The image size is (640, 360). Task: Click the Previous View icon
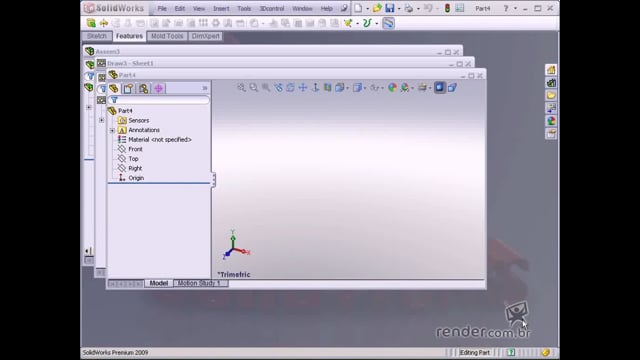[x=278, y=87]
